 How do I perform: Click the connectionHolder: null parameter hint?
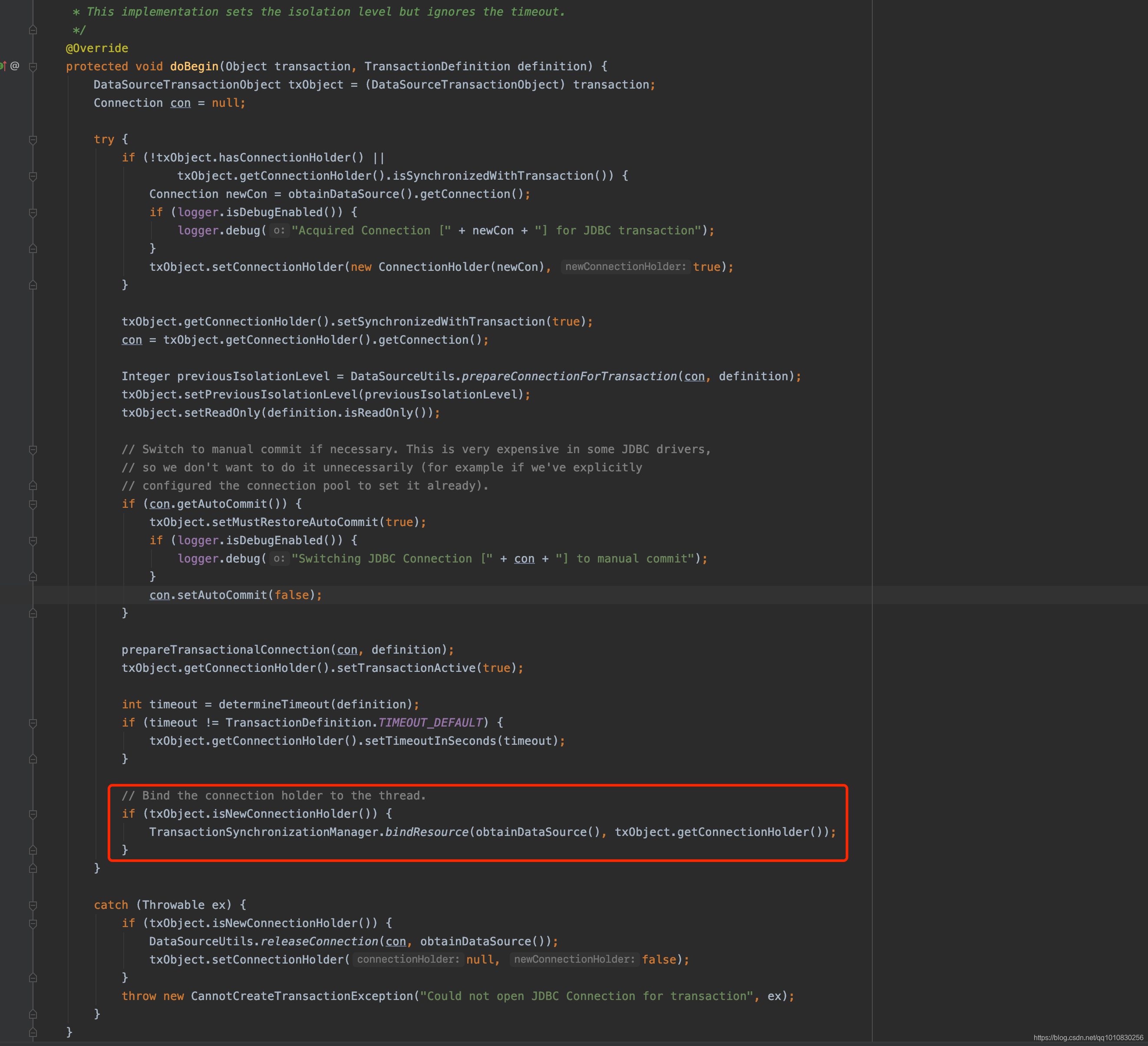pyautogui.click(x=408, y=959)
